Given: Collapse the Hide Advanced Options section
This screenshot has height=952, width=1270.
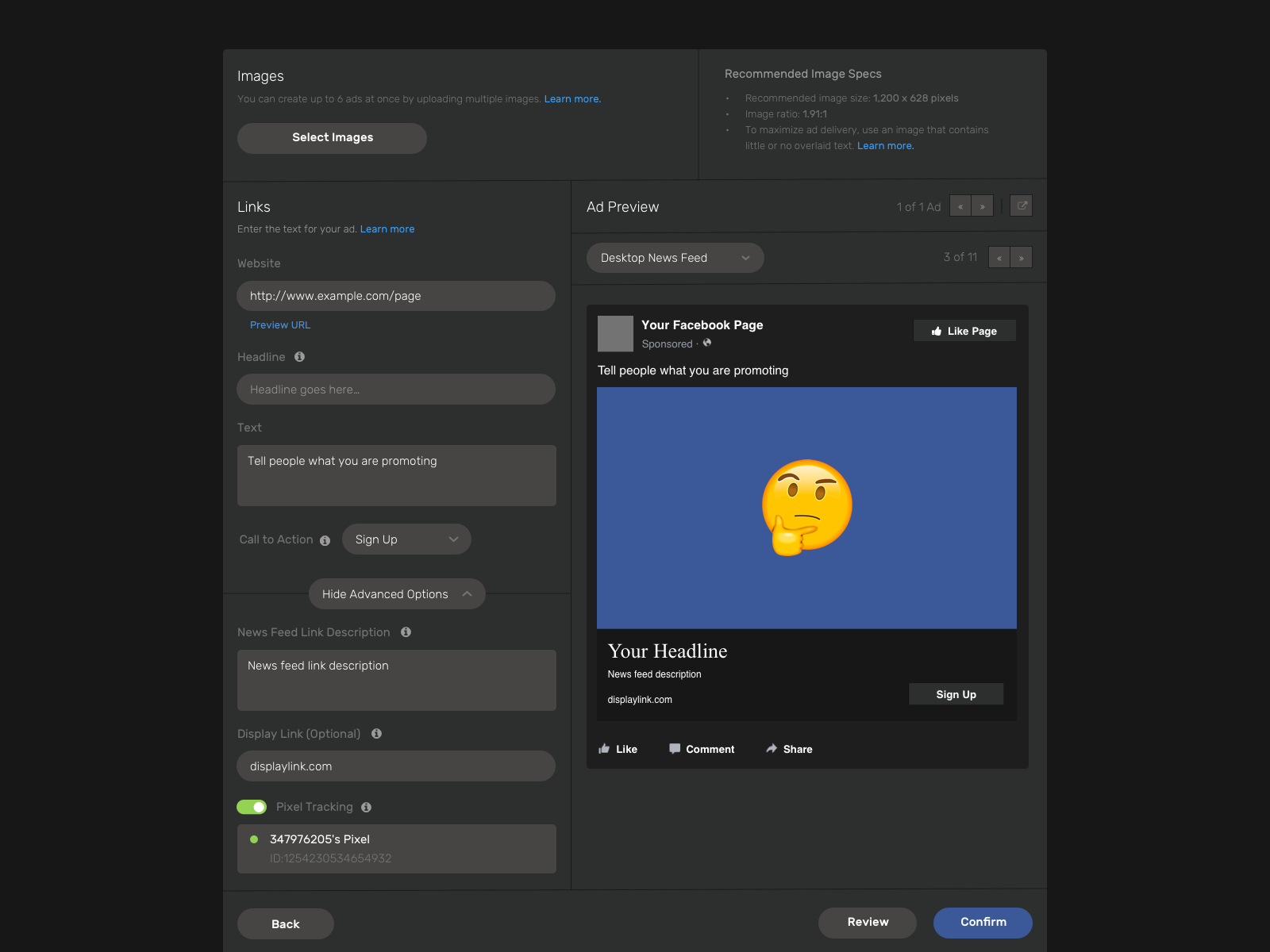Looking at the screenshot, I should [396, 593].
